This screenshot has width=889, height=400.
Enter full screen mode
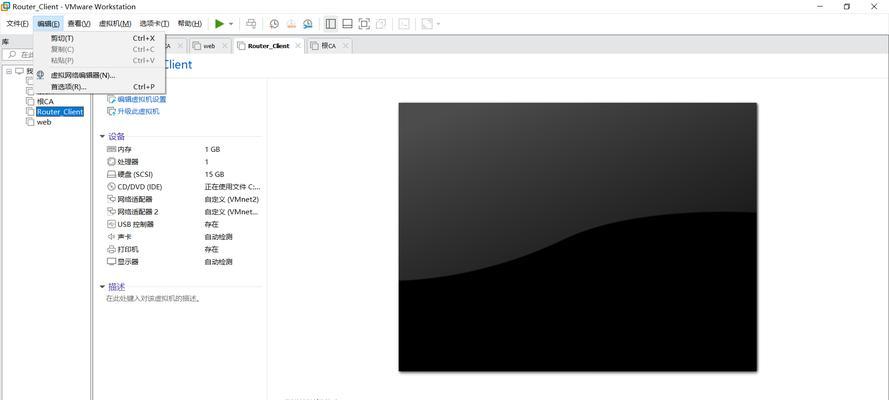point(364,24)
